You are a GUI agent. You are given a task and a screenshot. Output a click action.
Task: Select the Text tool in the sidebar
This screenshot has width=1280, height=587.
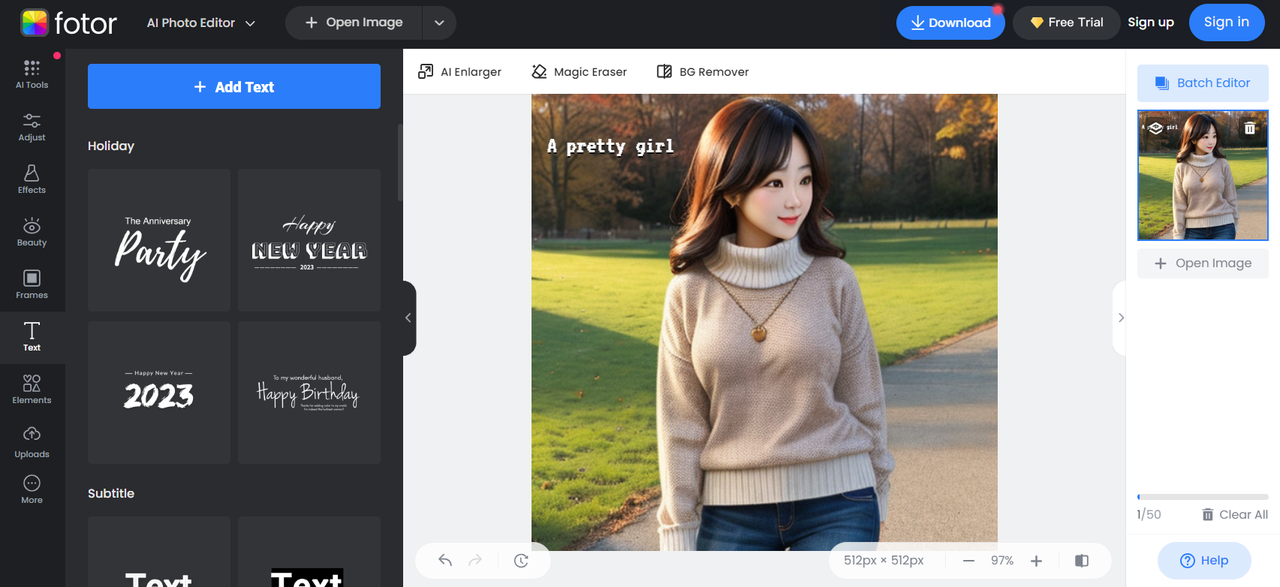point(32,337)
